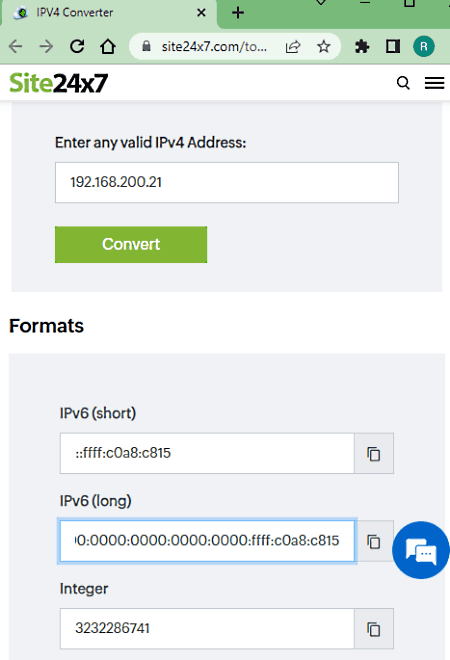450x660 pixels.
Task: Click the site24x7.com address bar
Action: tap(214, 46)
